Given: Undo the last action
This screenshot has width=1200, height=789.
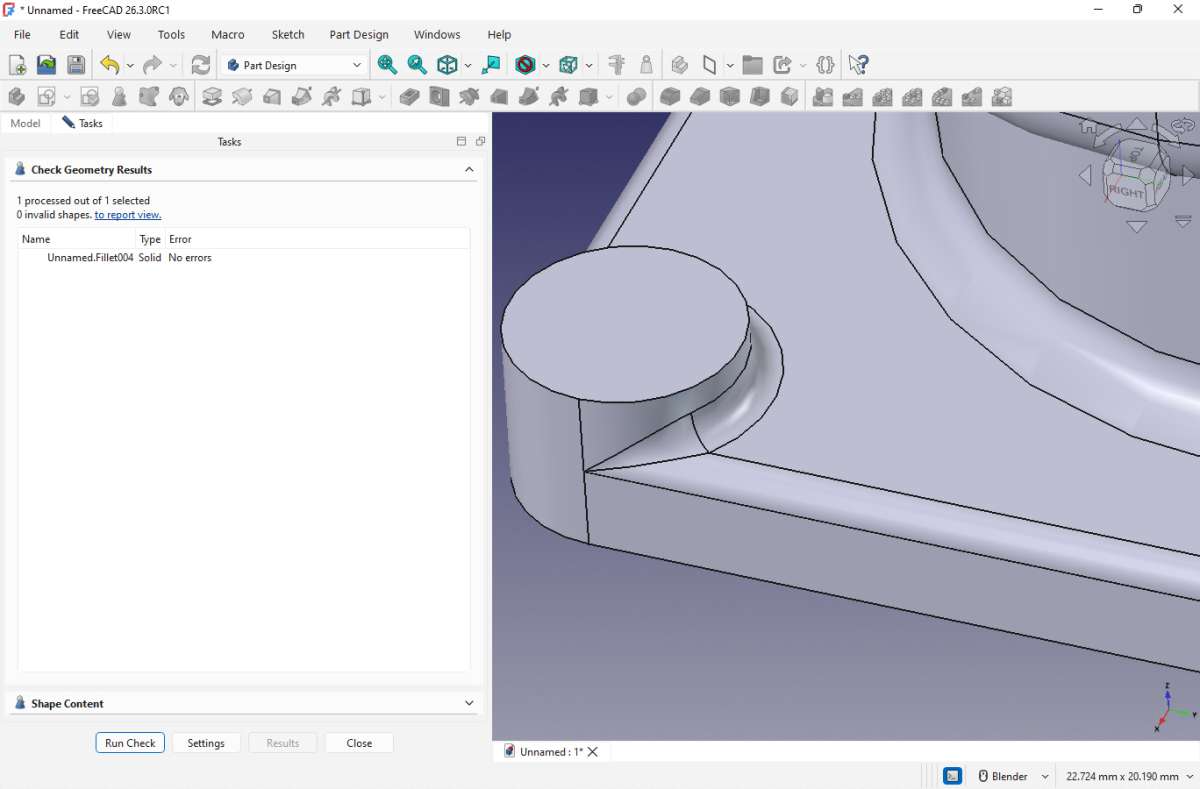Looking at the screenshot, I should (x=109, y=65).
